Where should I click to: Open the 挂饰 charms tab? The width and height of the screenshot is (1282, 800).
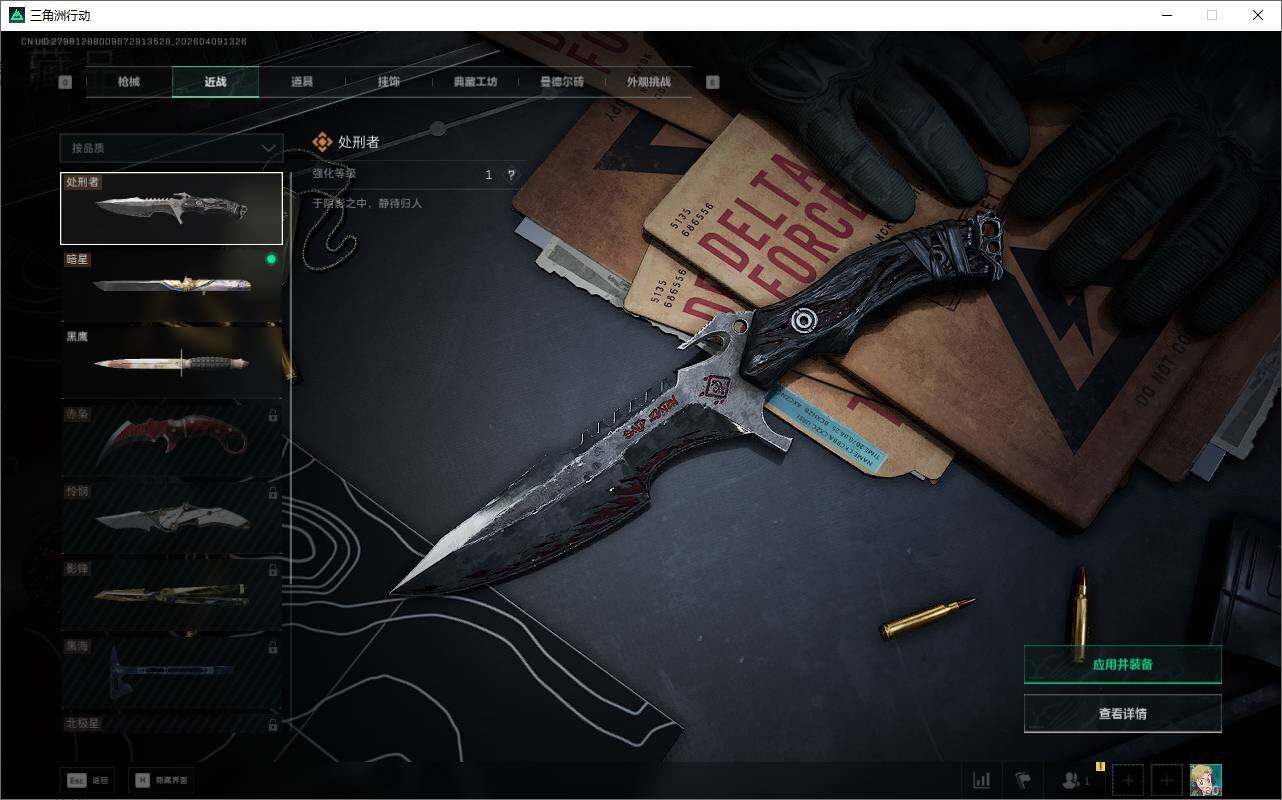[x=389, y=82]
